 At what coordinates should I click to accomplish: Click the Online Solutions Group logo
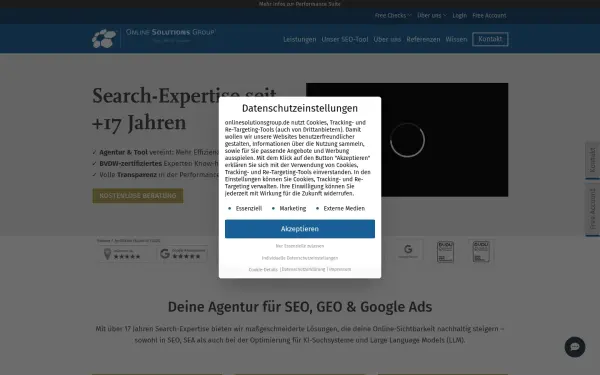(154, 38)
